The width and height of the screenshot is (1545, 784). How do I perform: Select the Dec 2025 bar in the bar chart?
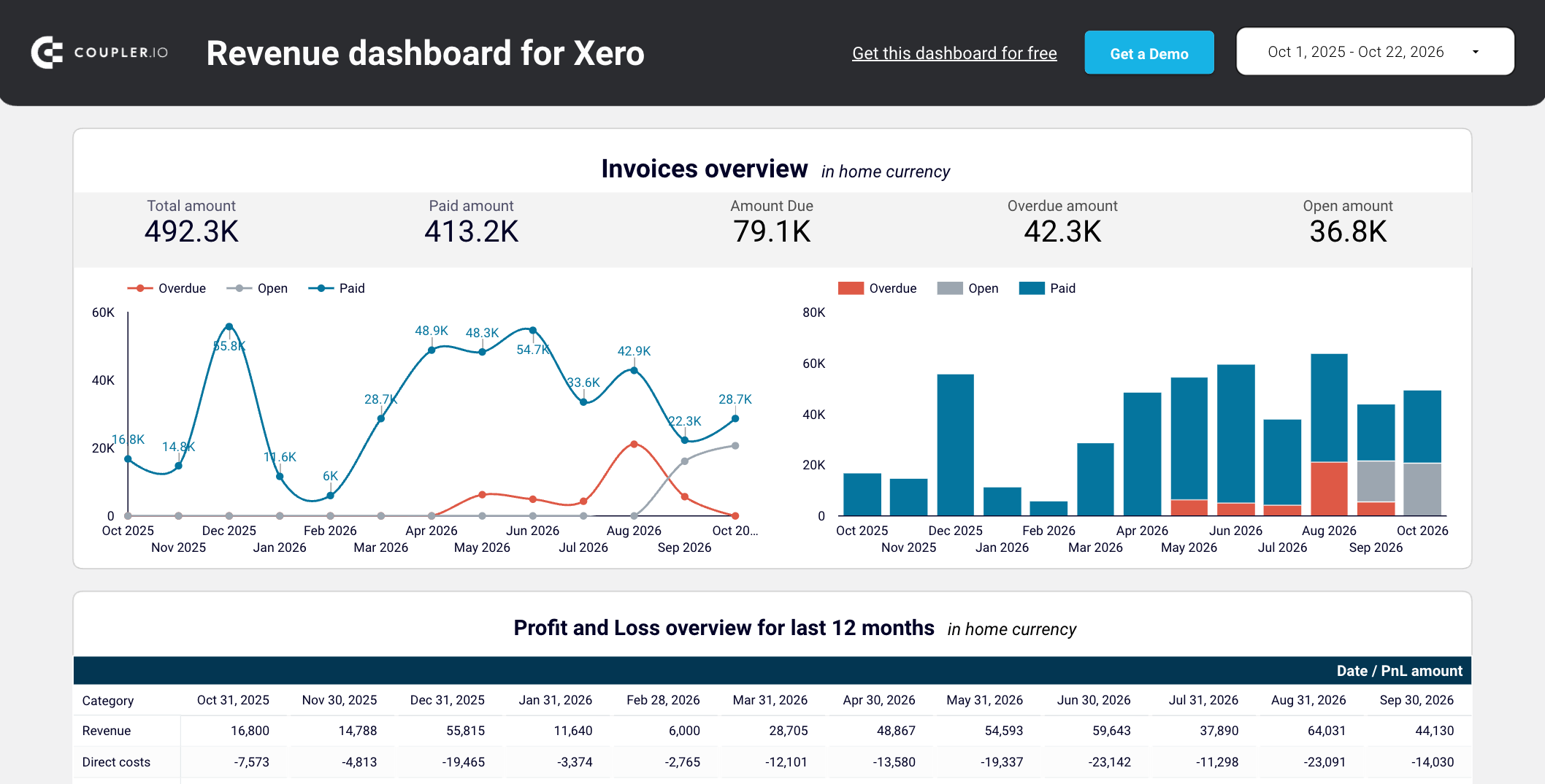coord(955,445)
